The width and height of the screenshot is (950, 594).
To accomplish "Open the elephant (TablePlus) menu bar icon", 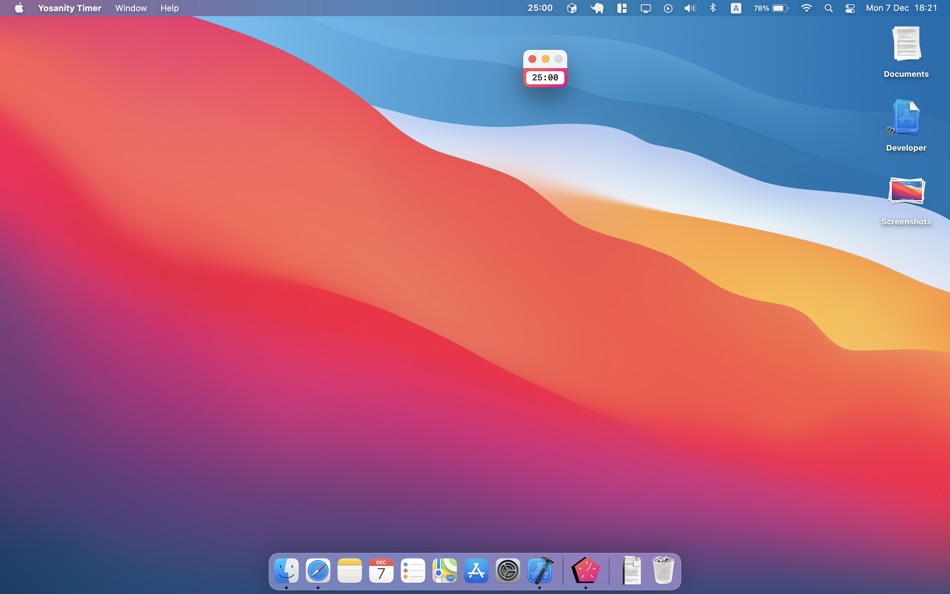I will pyautogui.click(x=597, y=8).
